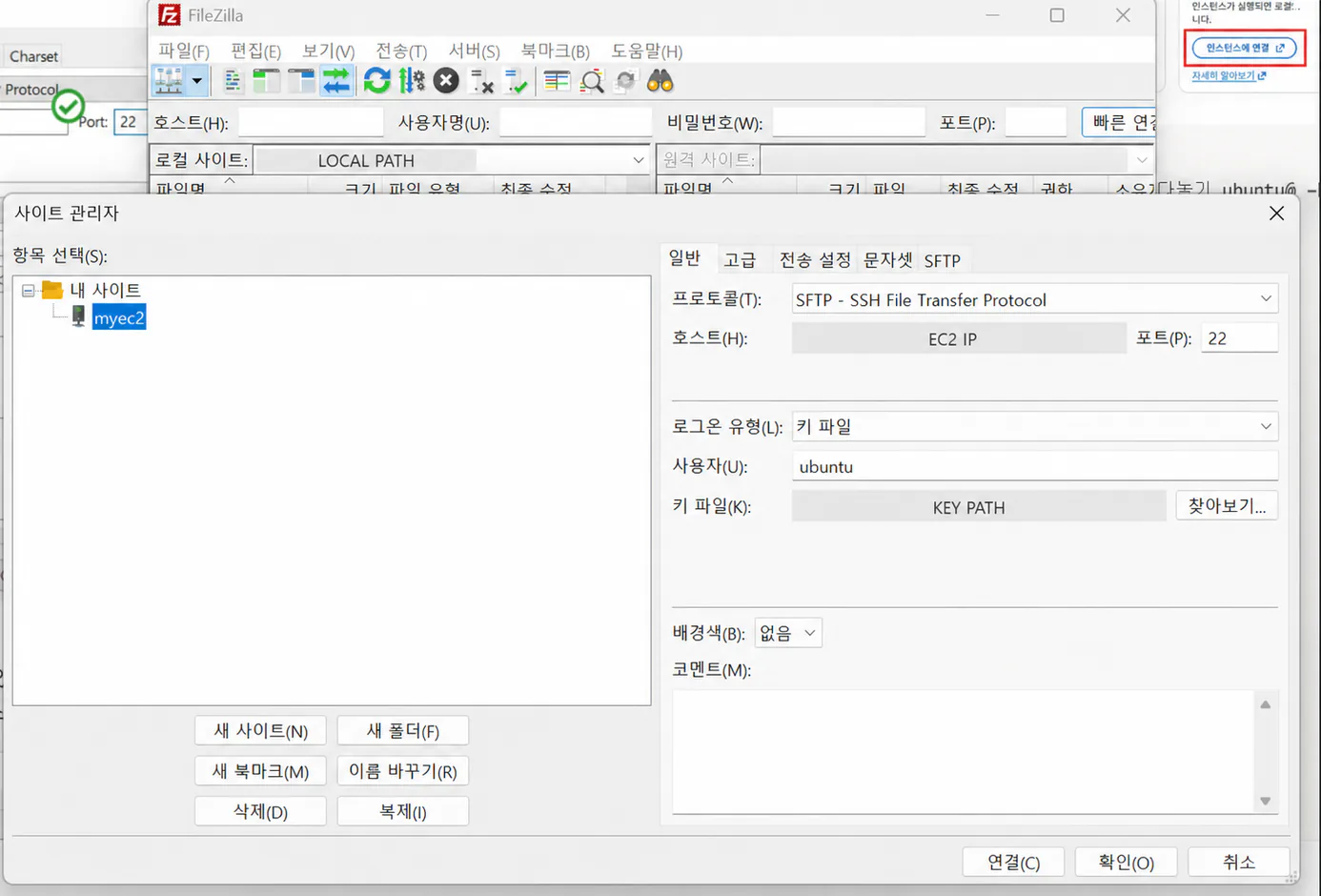Toggle directory comparison magnifier icon
This screenshot has width=1321, height=896.
592,81
